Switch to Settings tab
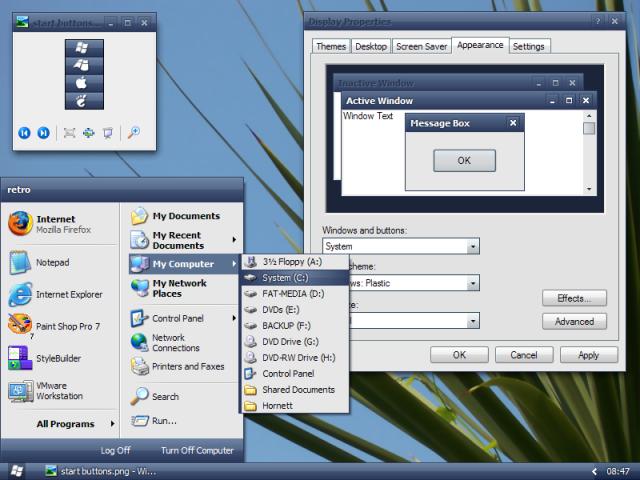Screen dimensions: 640x480 529,47
